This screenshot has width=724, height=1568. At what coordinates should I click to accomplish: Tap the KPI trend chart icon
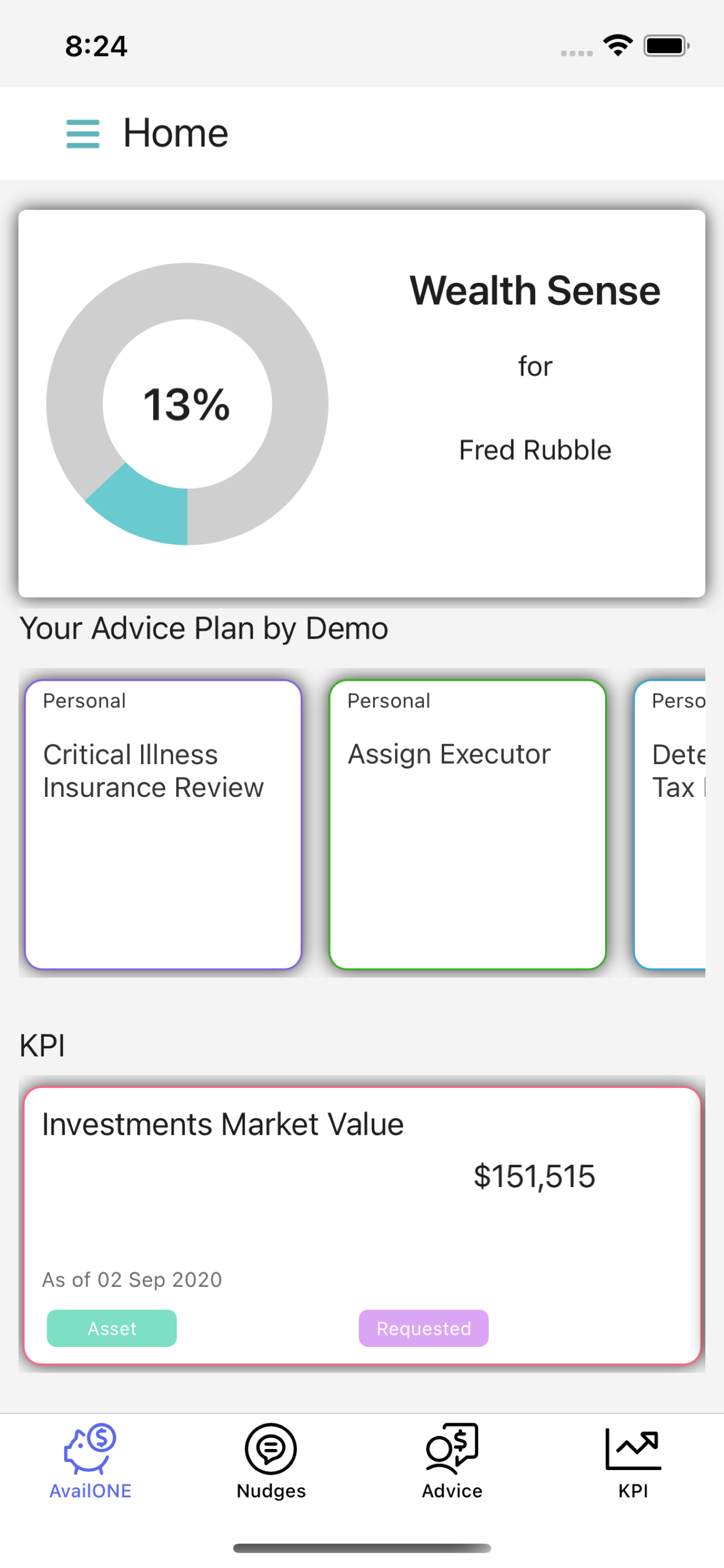click(632, 1448)
